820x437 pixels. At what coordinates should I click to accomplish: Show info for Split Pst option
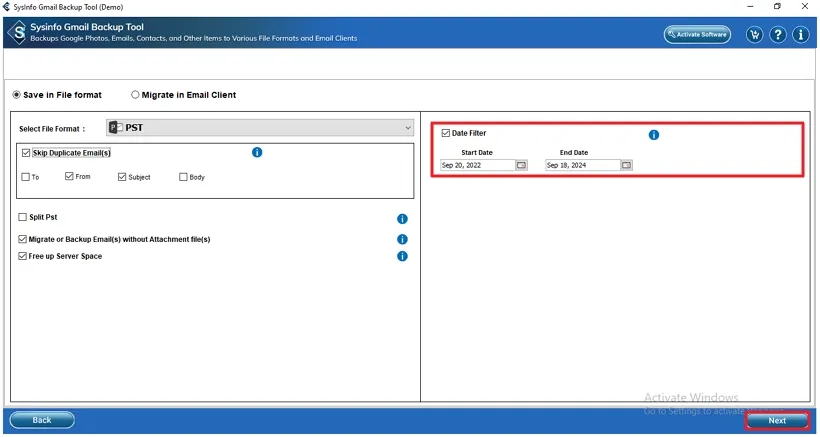[x=402, y=218]
